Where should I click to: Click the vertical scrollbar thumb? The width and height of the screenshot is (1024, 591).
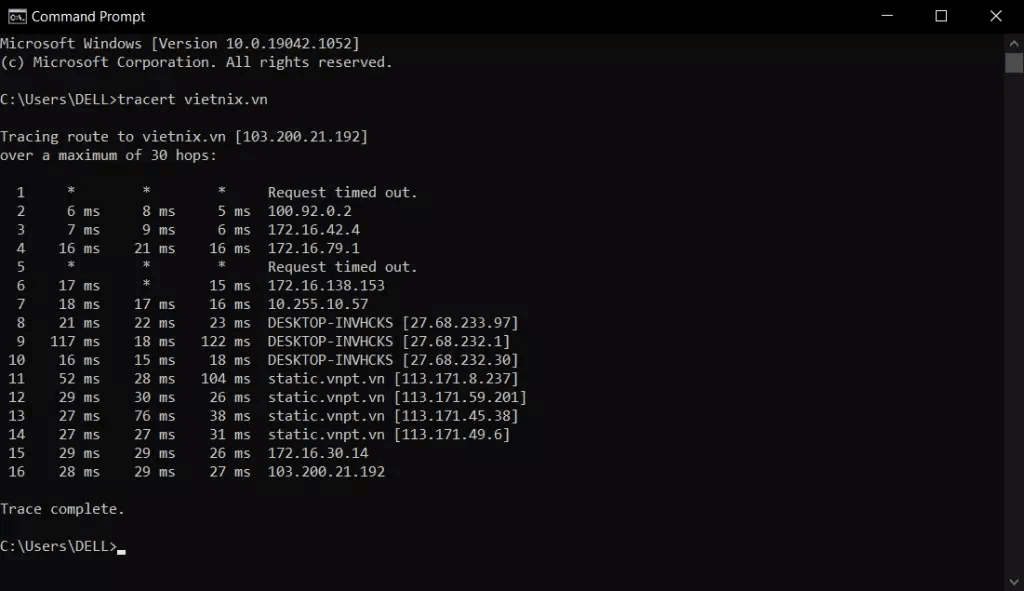(x=1014, y=63)
